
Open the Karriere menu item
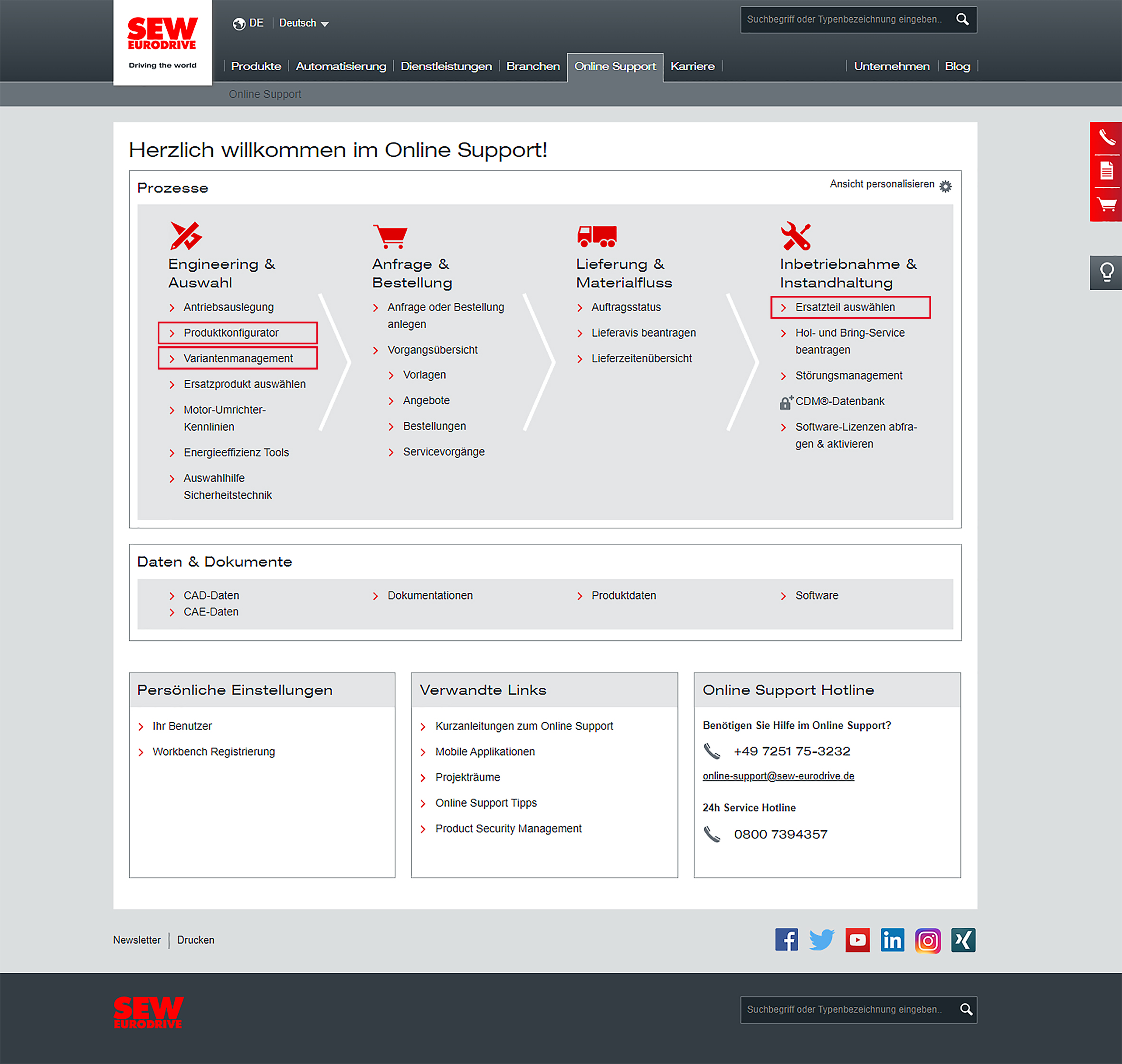coord(693,66)
